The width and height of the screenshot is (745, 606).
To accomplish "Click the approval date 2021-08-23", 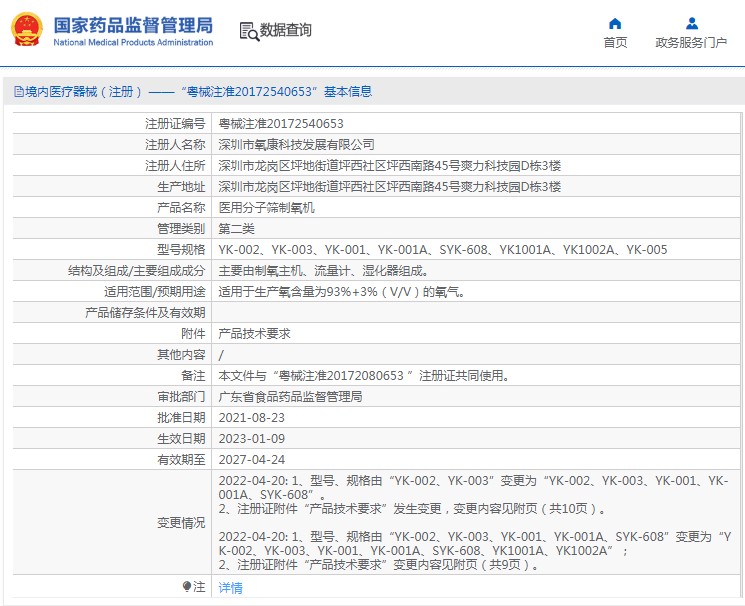I will [x=251, y=418].
